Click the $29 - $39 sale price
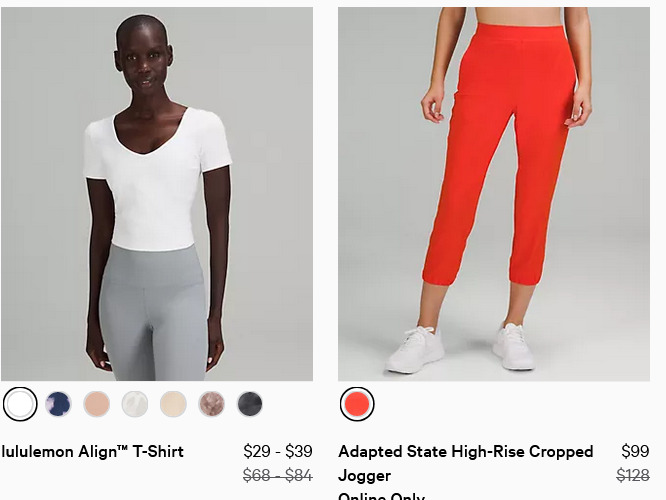The image size is (666, 500). click(278, 451)
